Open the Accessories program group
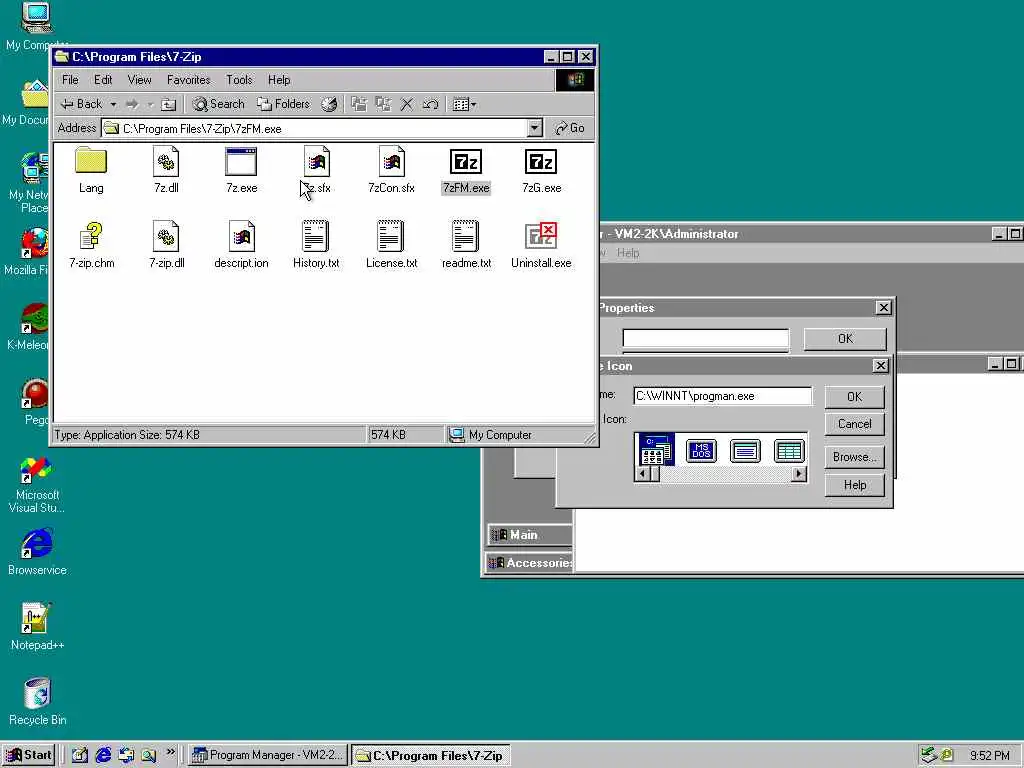Image resolution: width=1024 pixels, height=768 pixels. (530, 562)
